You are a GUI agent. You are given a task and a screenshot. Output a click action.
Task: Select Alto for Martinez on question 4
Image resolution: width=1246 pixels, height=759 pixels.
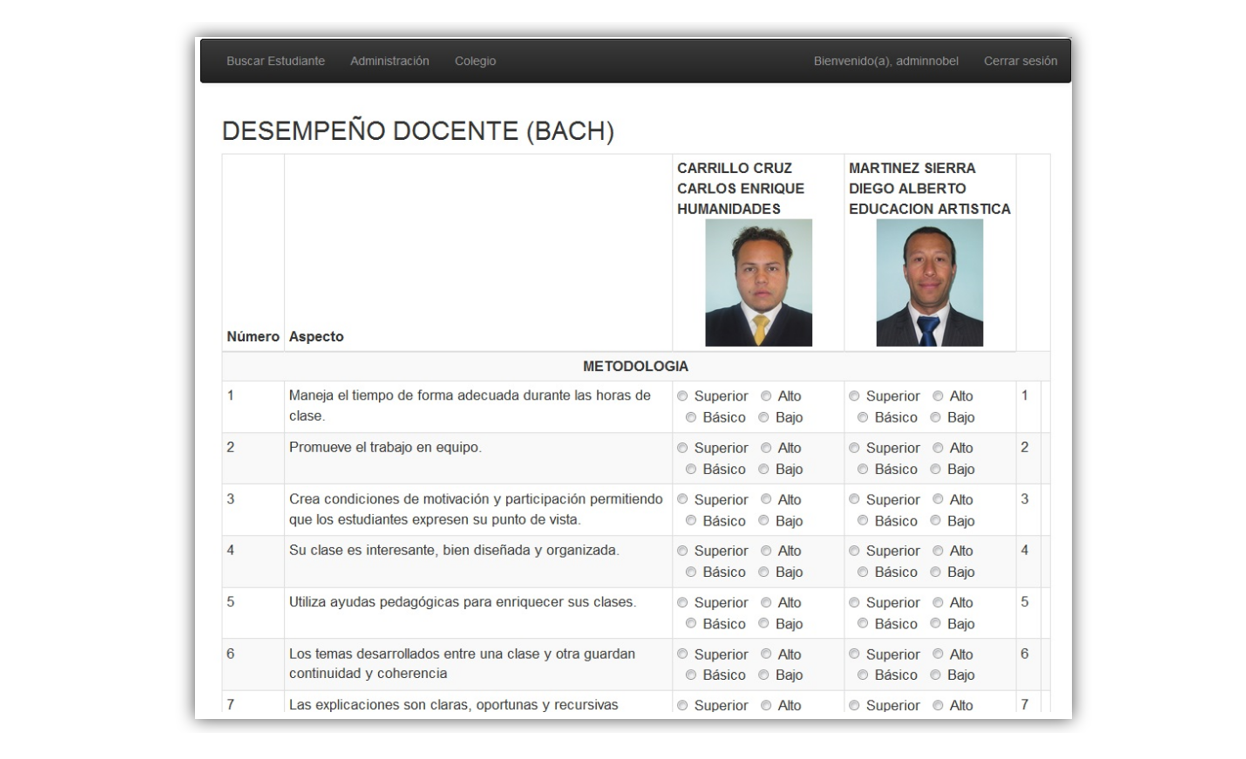pyautogui.click(x=938, y=552)
